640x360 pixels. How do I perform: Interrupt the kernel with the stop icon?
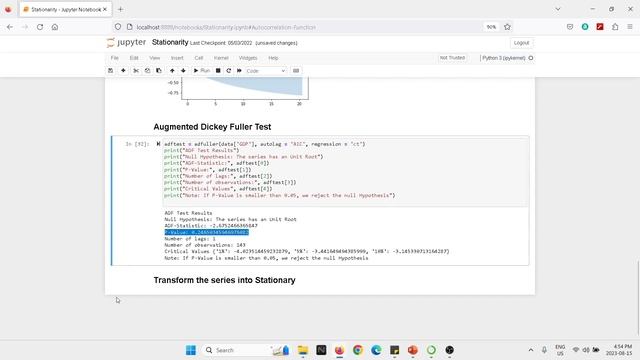point(218,71)
